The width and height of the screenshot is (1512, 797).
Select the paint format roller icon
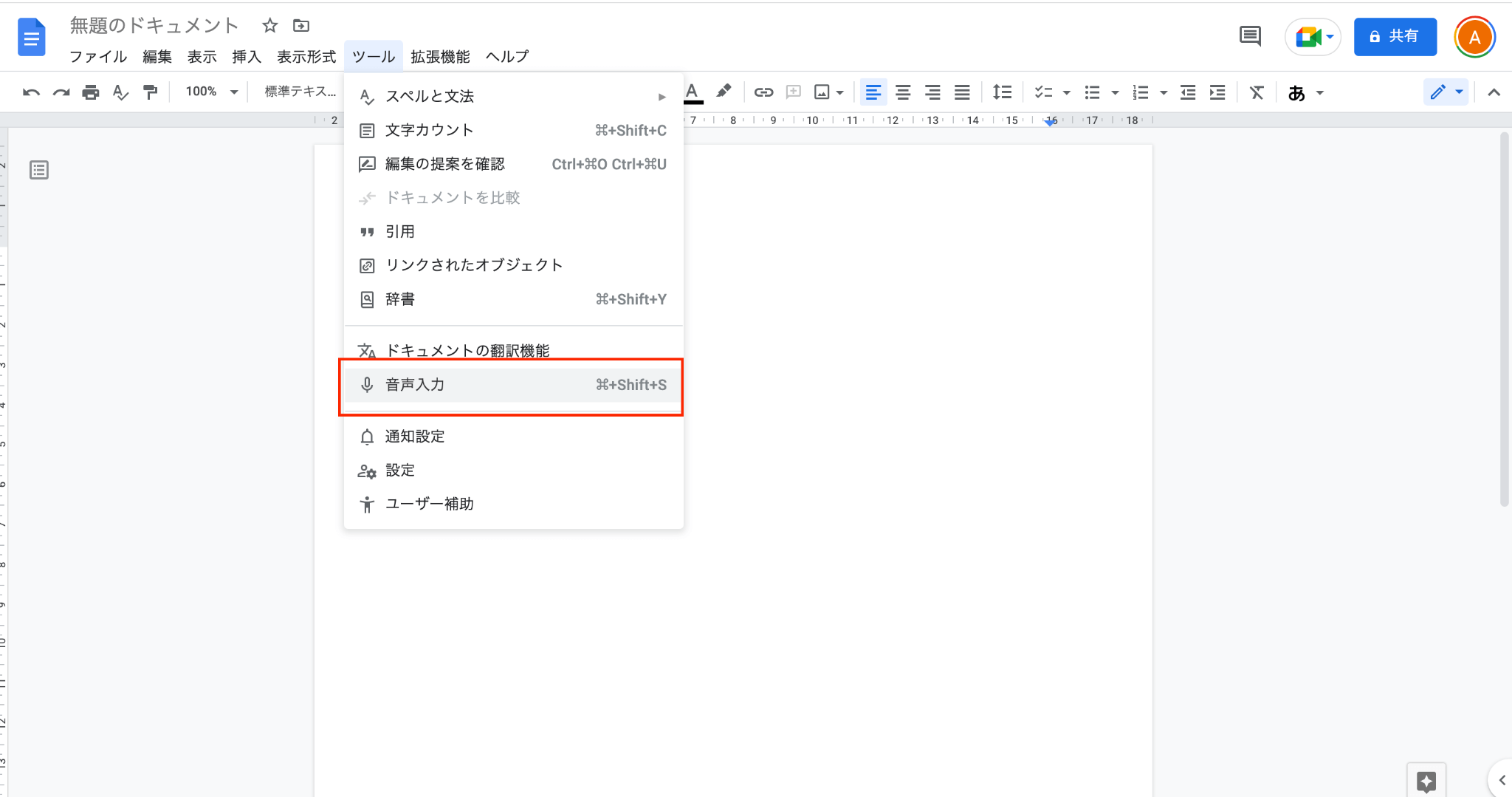150,92
